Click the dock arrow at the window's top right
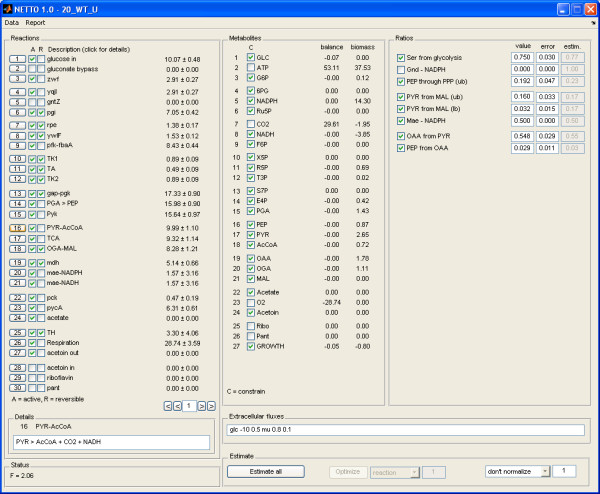 [591, 21]
